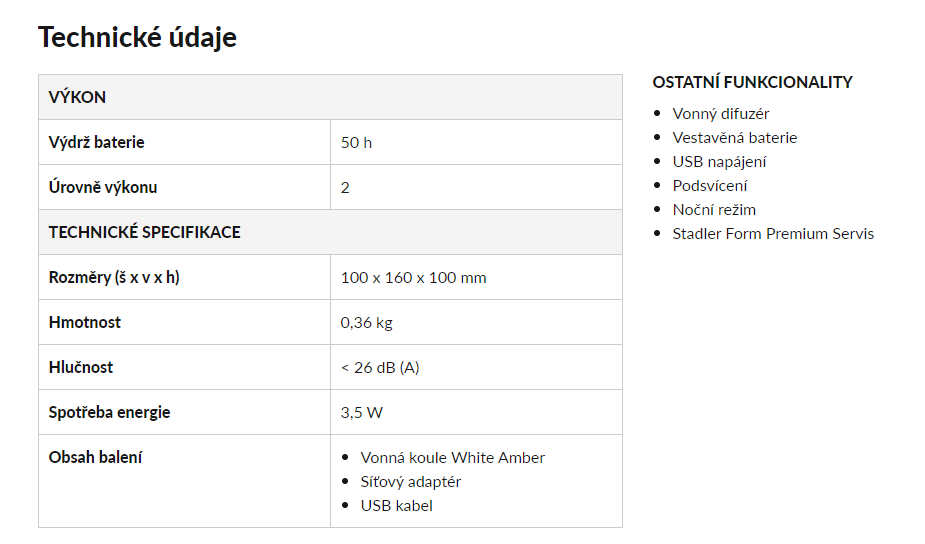Select the 100 x 160 x 100 mm value
Screen dimensions: 925x544
414,278
